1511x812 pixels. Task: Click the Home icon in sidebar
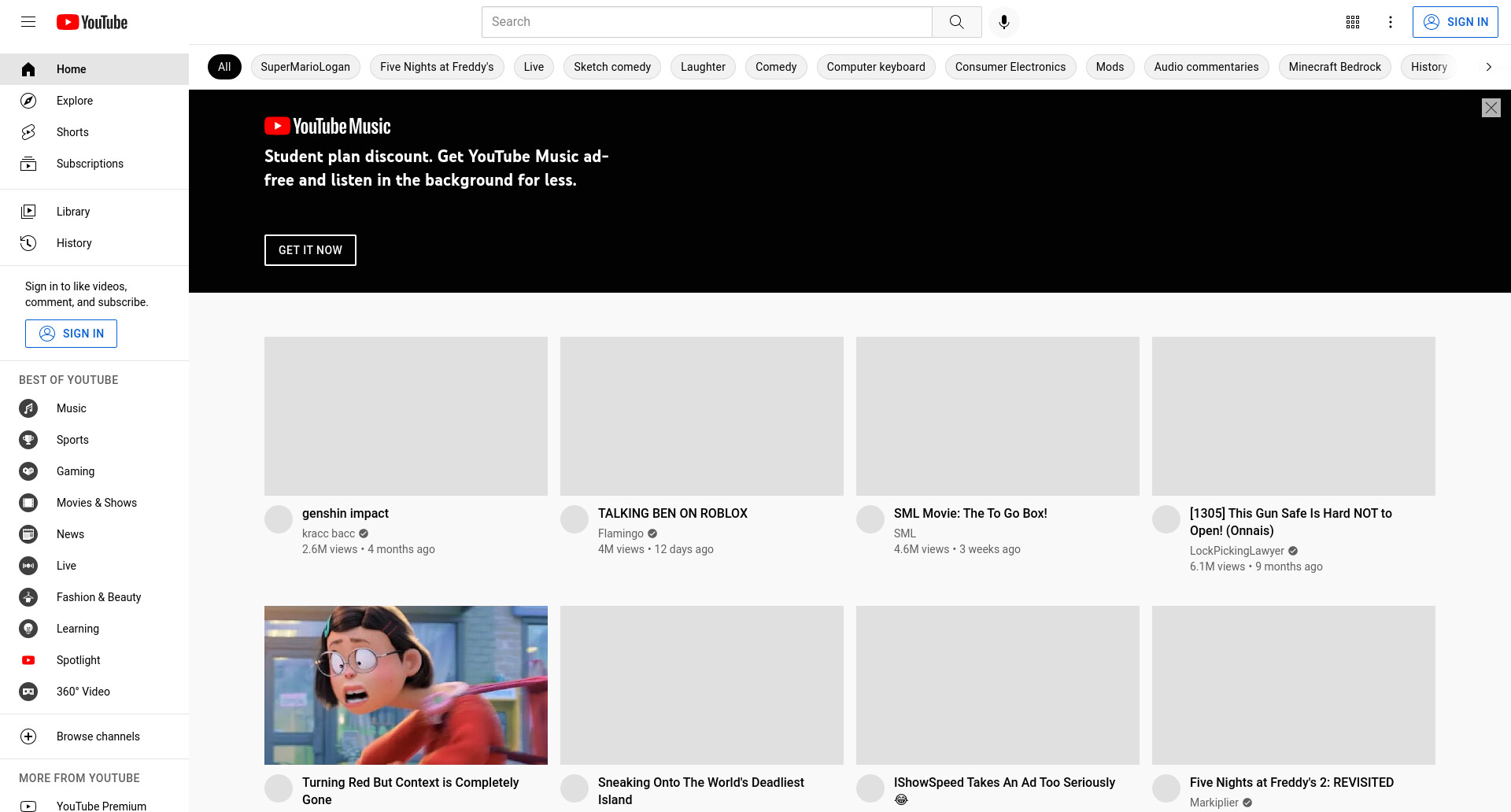28,69
